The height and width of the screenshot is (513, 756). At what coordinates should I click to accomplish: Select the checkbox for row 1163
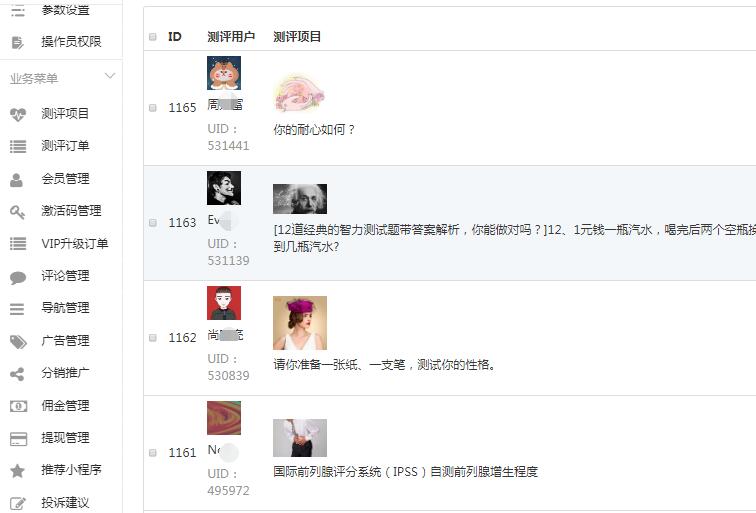tap(153, 223)
